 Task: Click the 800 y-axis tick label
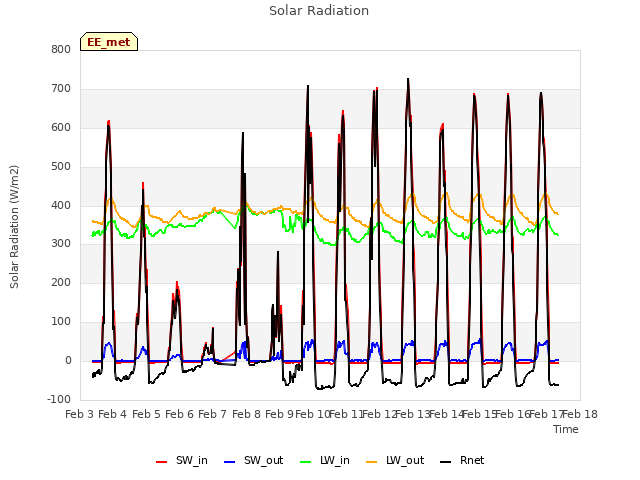[x=61, y=49]
